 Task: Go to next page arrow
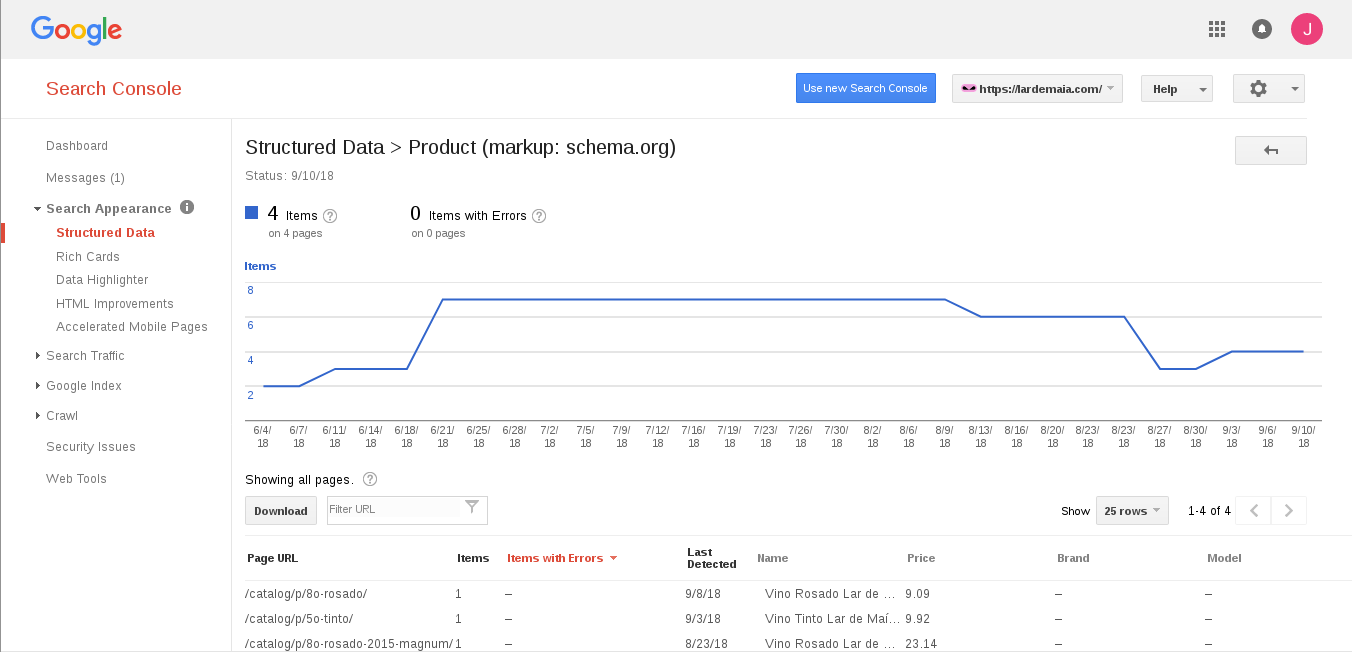[x=1289, y=511]
